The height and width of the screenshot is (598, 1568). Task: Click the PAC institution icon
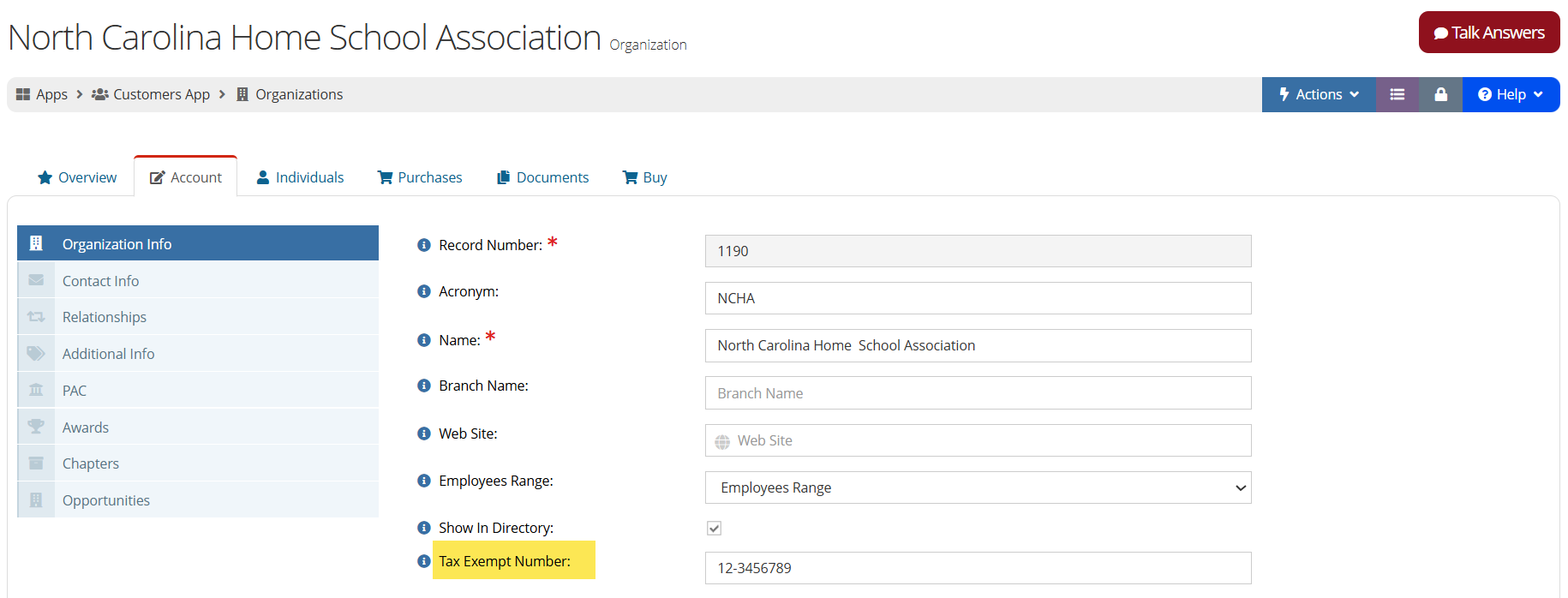click(x=36, y=390)
